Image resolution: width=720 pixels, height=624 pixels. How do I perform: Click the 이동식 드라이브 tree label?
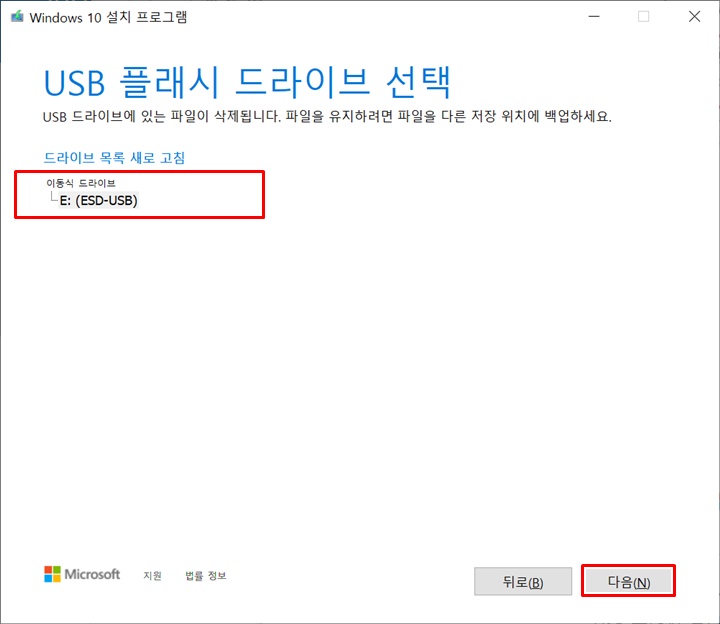[81, 183]
